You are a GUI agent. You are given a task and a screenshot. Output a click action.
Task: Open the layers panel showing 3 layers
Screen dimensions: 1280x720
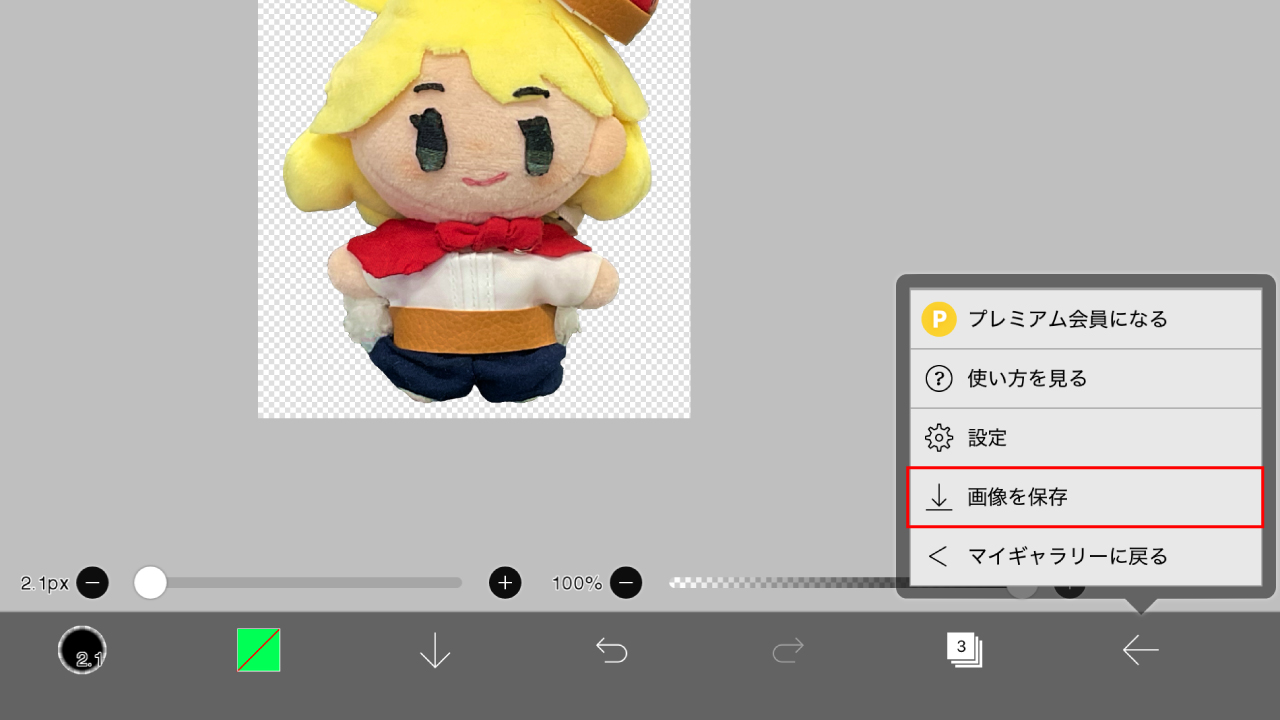(964, 650)
